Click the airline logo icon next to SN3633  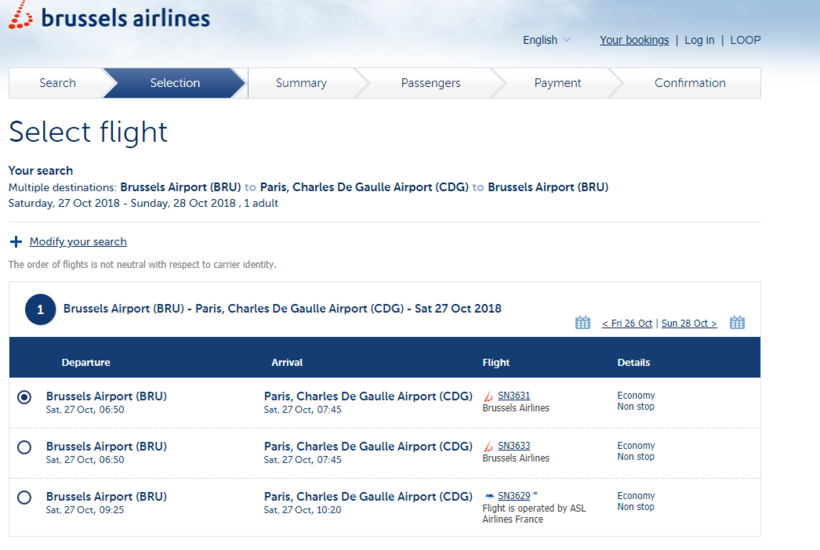pos(489,447)
